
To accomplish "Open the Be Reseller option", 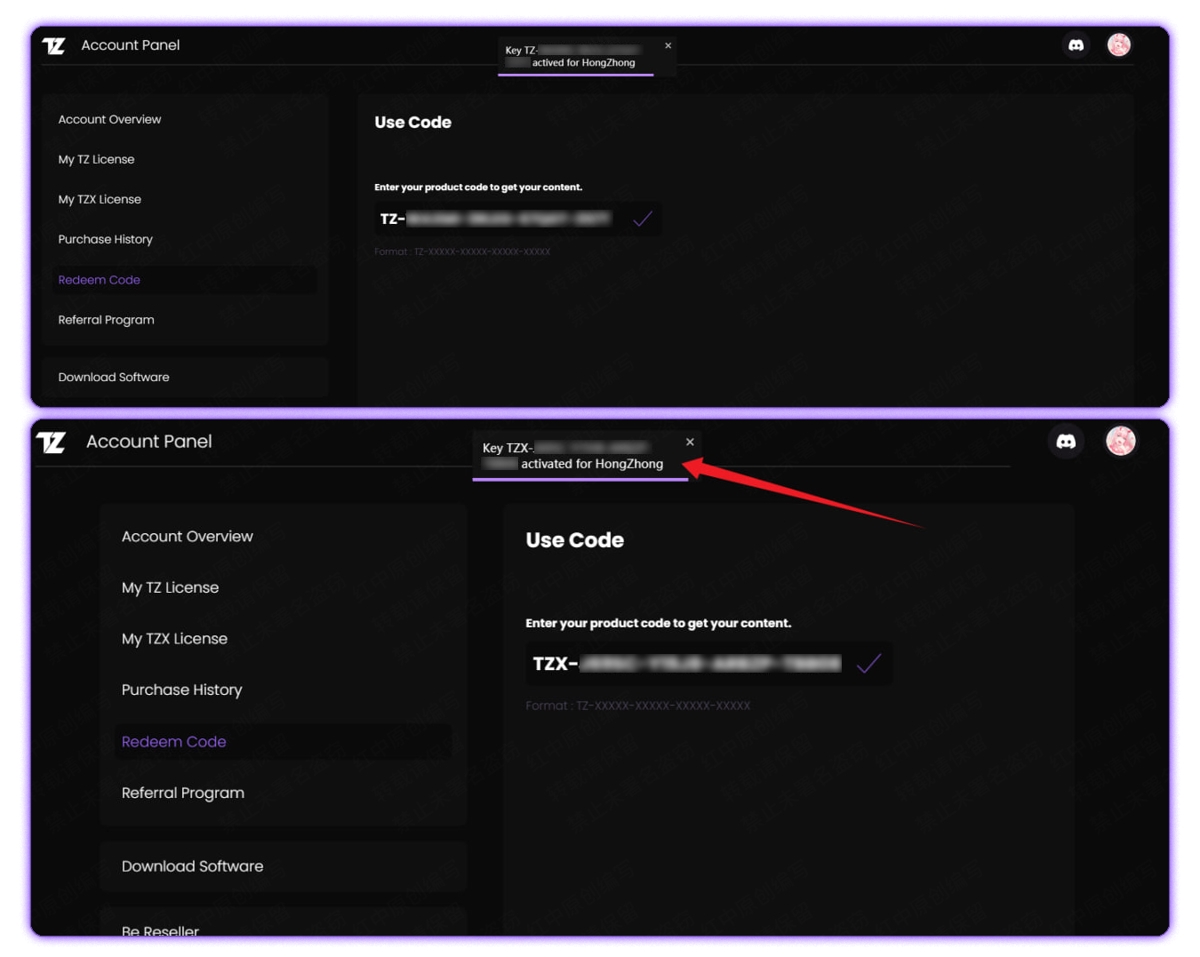I will 160,930.
